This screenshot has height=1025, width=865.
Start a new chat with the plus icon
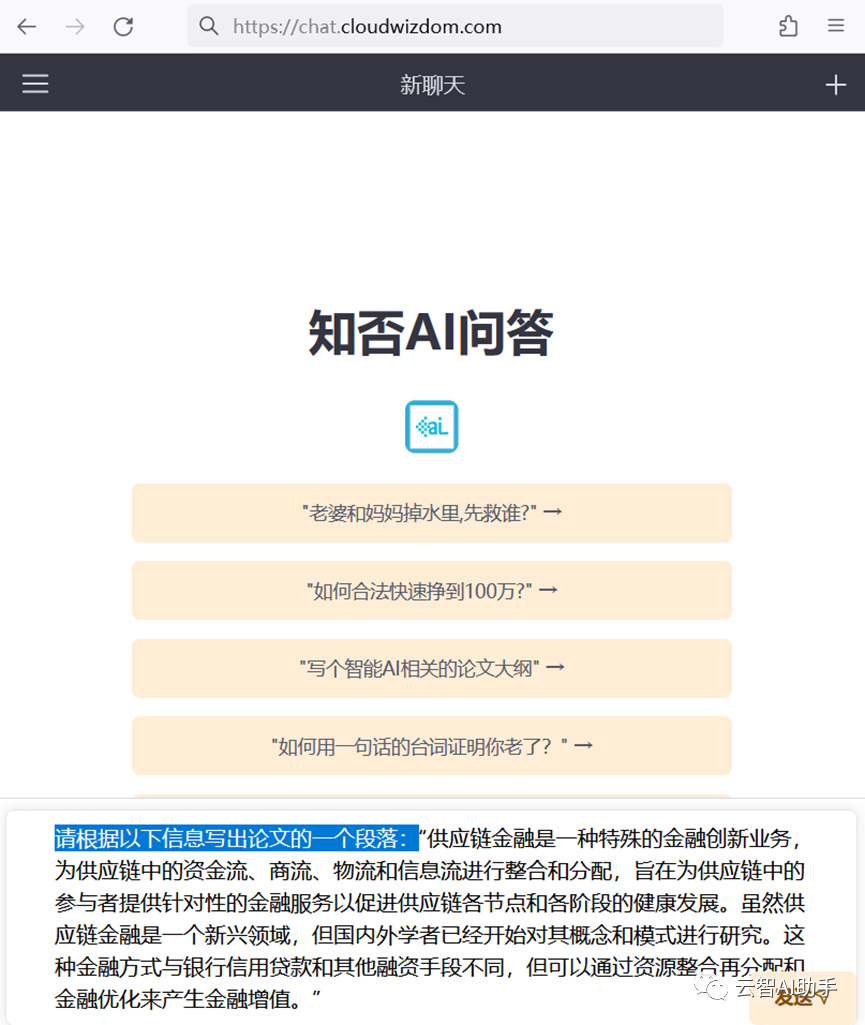(x=836, y=84)
